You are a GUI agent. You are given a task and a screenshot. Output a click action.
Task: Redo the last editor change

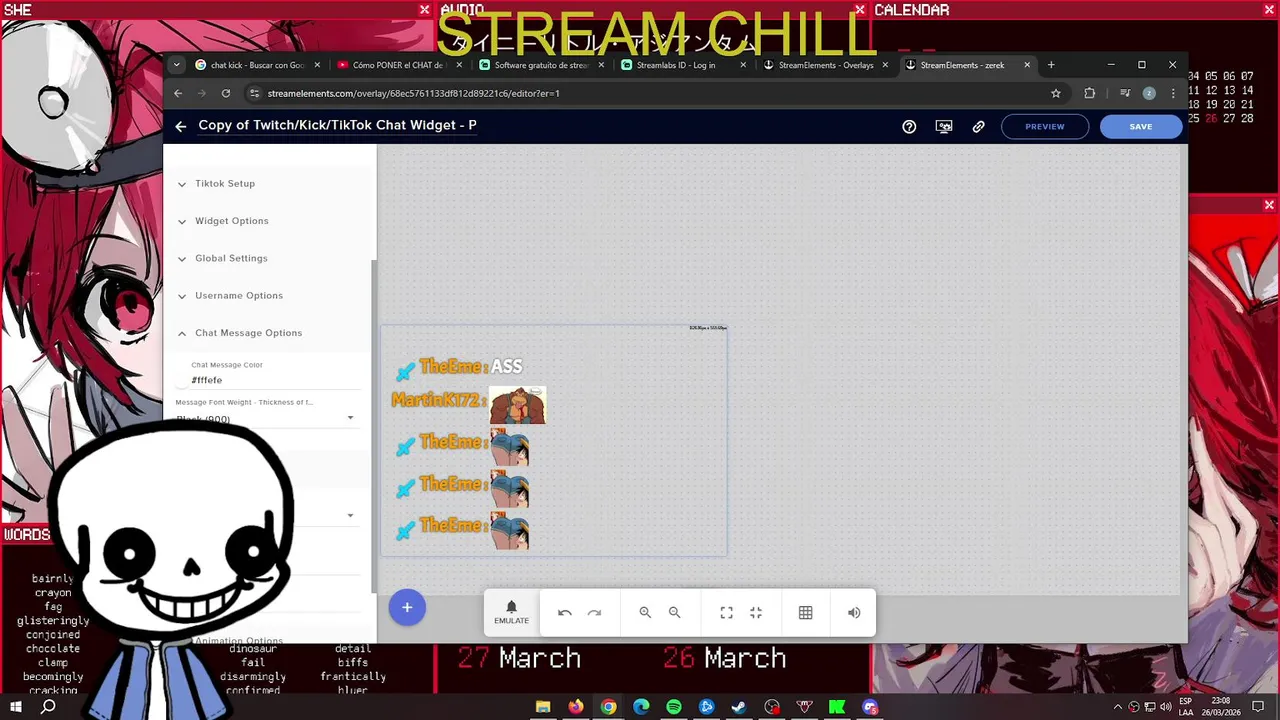pos(594,613)
